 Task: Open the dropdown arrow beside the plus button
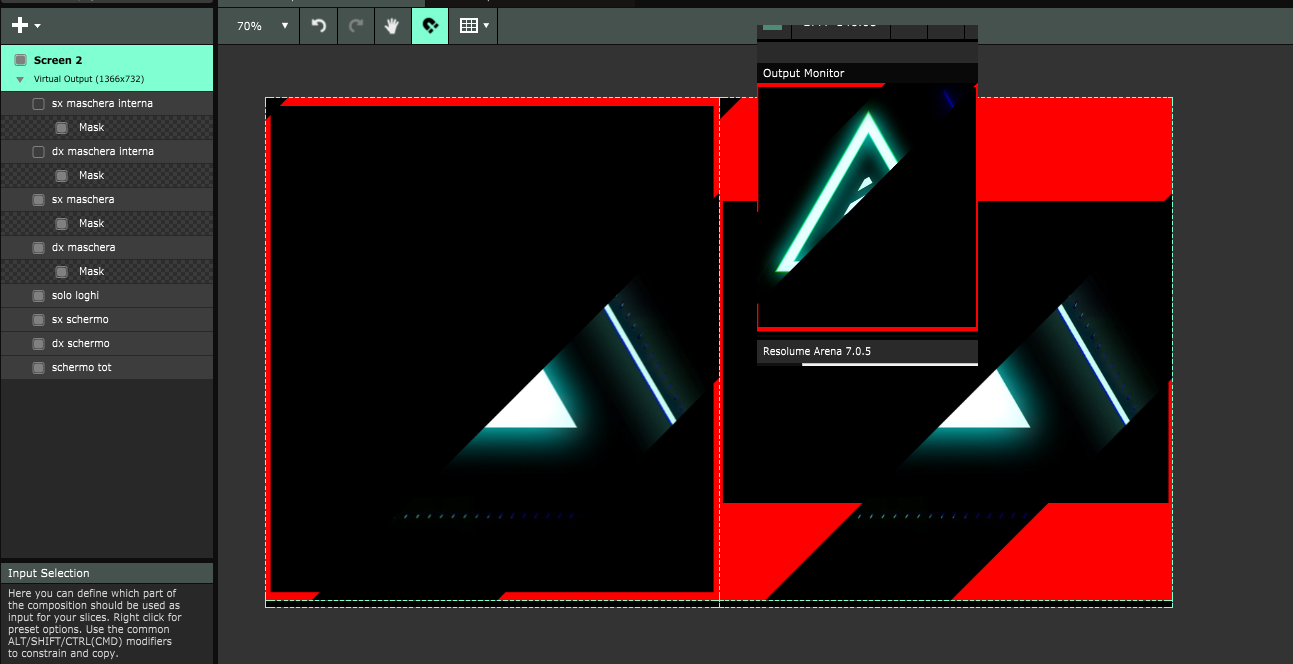point(38,26)
